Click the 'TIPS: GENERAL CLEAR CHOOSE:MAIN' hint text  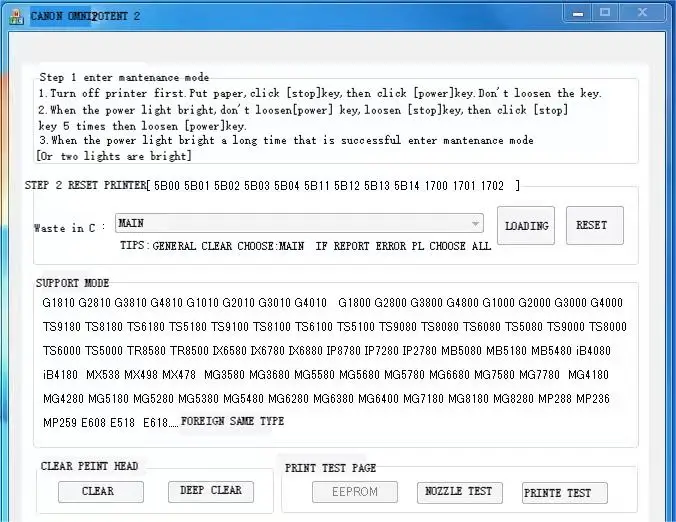(212, 246)
